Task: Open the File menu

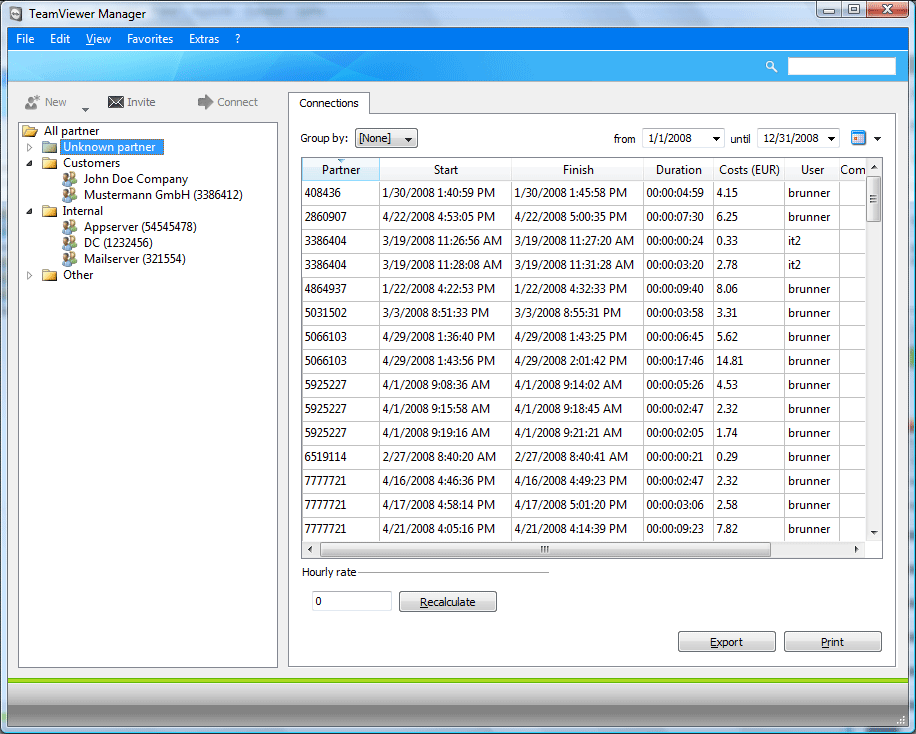Action: pyautogui.click(x=25, y=39)
